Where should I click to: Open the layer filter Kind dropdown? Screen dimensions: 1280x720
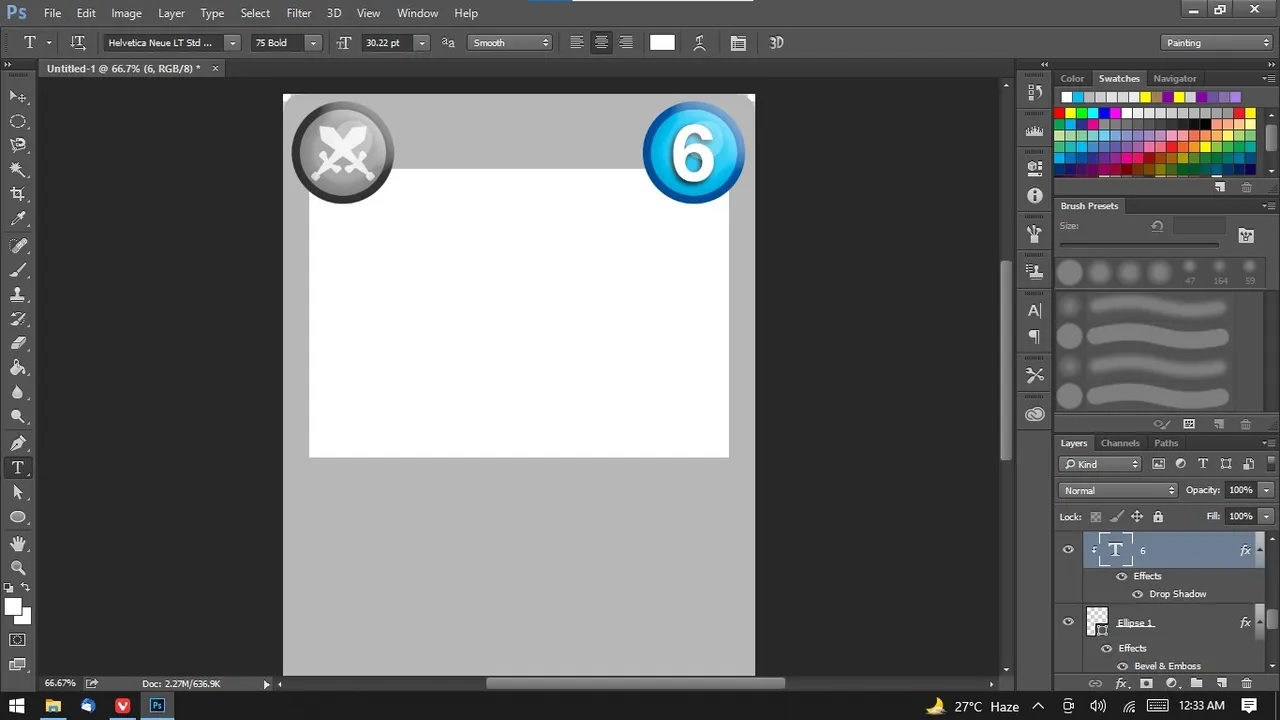(x=1100, y=464)
